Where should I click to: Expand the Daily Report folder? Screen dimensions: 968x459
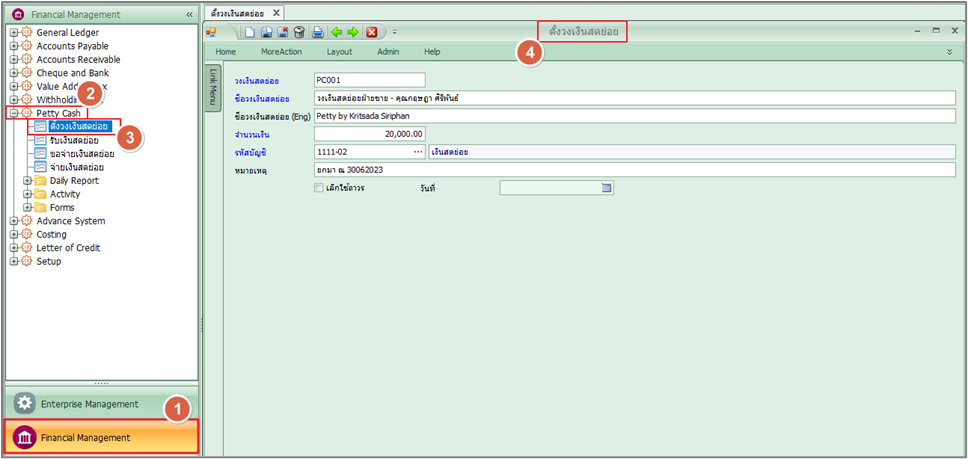pyautogui.click(x=28, y=181)
